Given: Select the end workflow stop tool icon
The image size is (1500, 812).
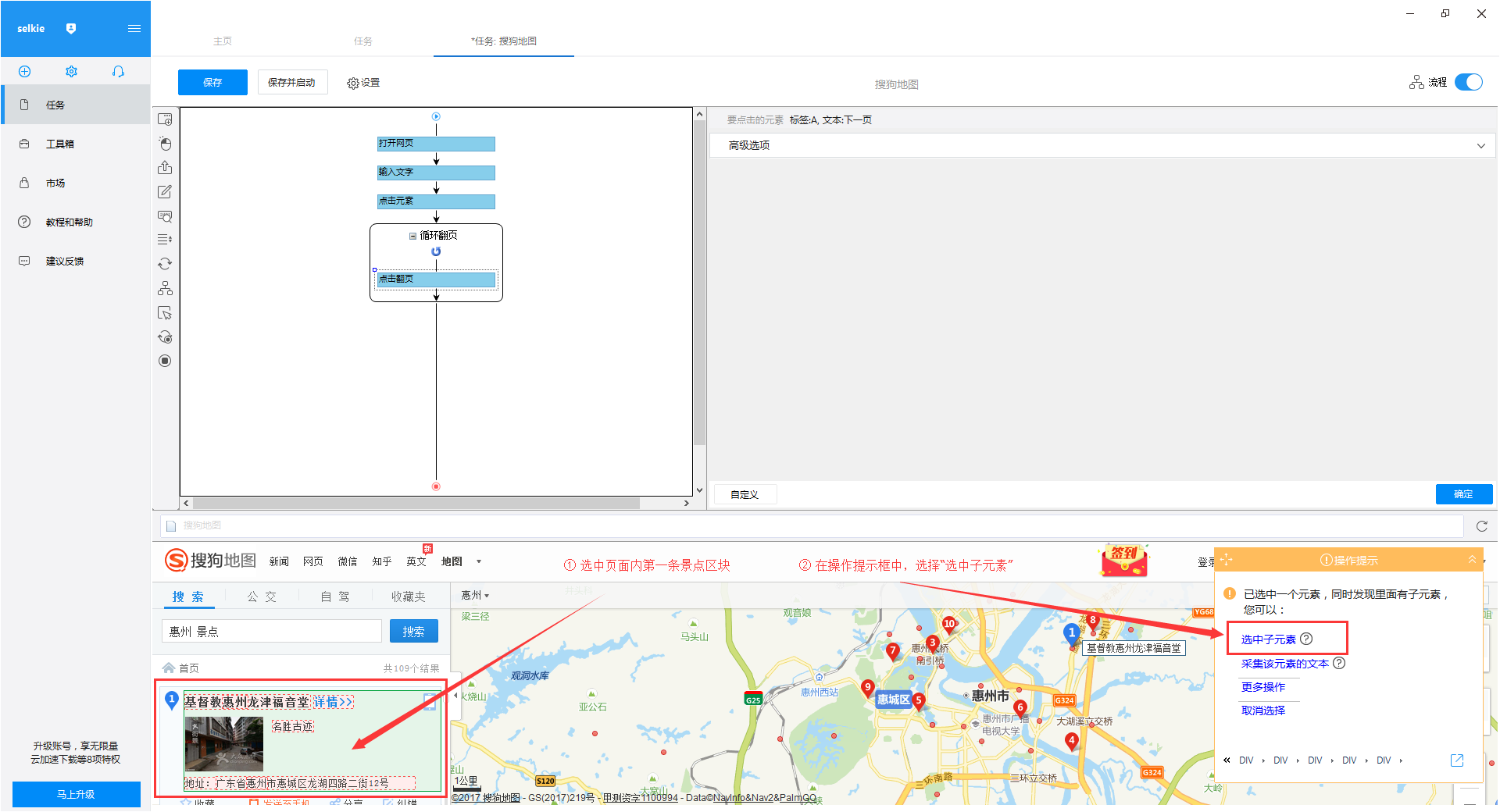Looking at the screenshot, I should coord(165,361).
